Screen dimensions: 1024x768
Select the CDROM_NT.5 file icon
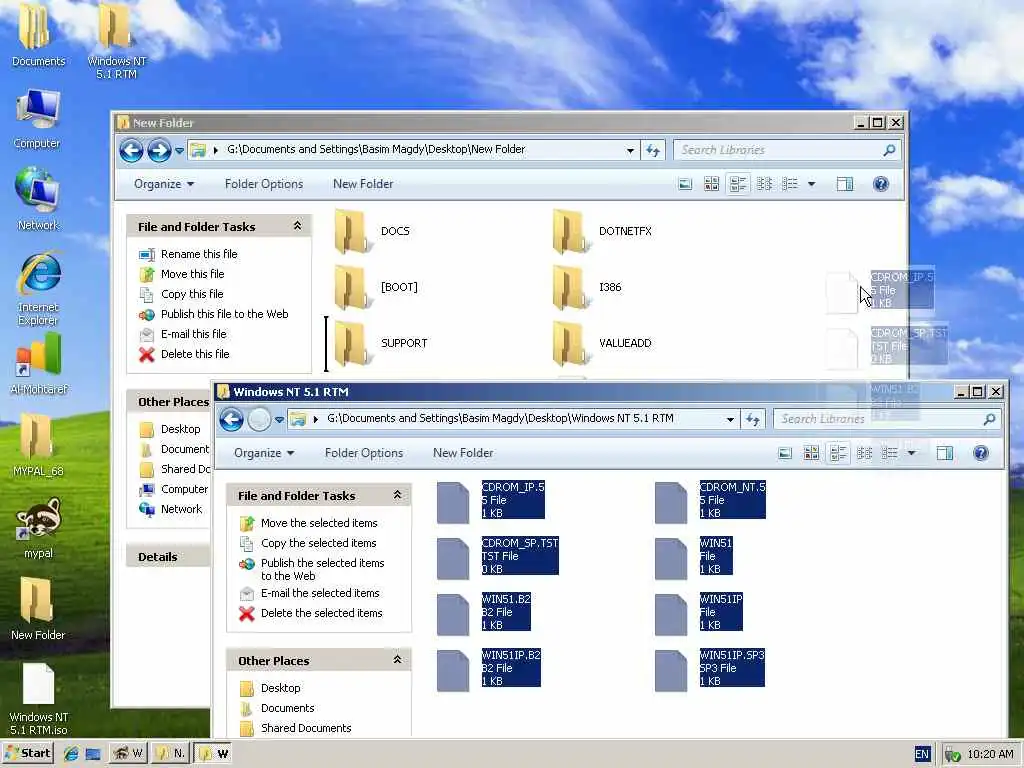[x=671, y=503]
